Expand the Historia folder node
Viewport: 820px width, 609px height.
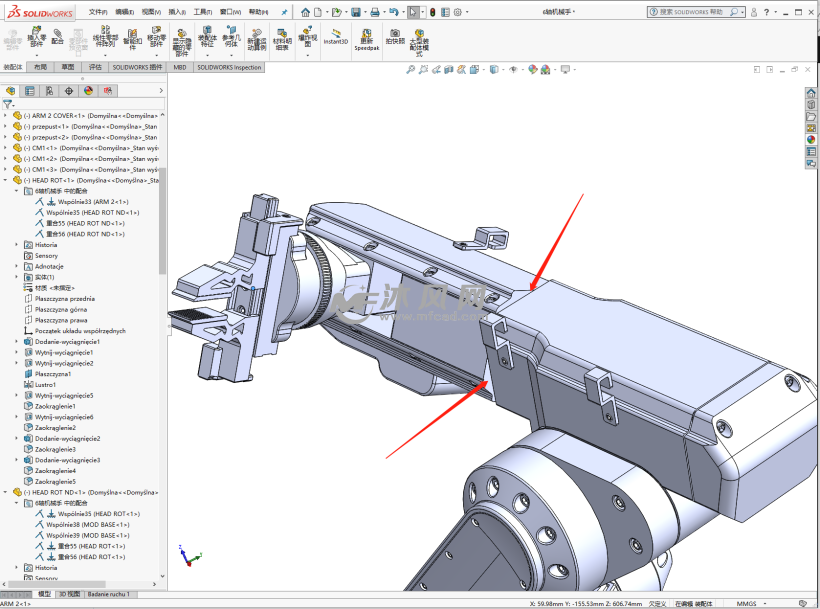pos(16,244)
